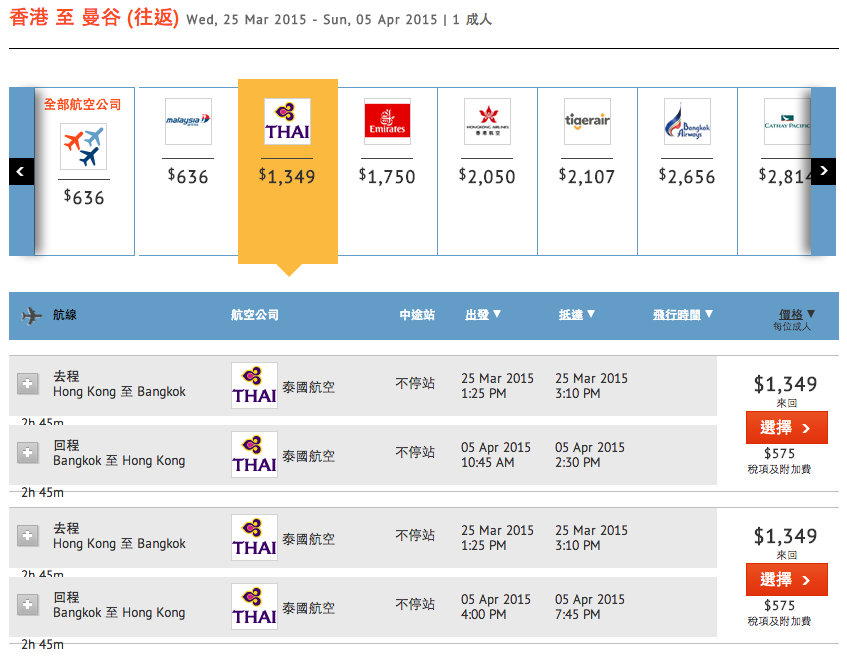Screen dimensions: 847x657
Task: Click THAI logo on 4:00 PM return flight
Action: tap(254, 606)
